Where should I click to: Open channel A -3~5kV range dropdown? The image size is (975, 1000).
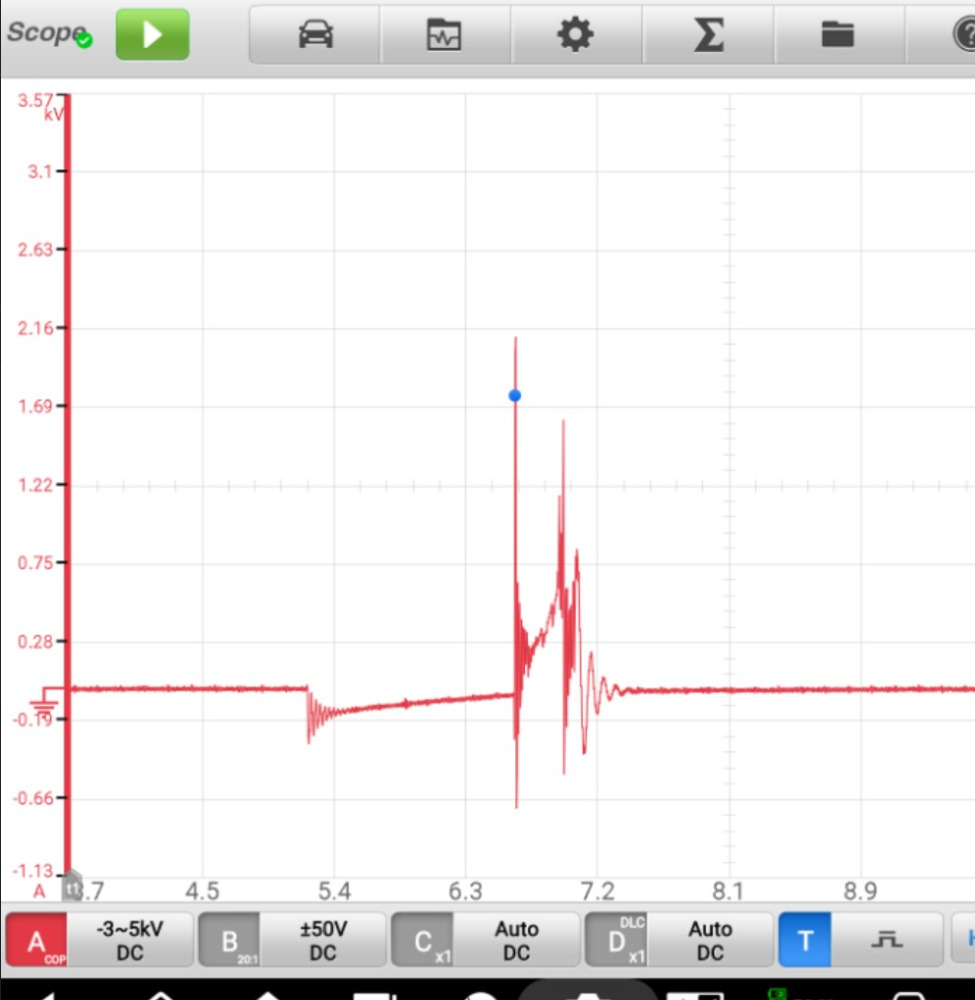(x=130, y=940)
